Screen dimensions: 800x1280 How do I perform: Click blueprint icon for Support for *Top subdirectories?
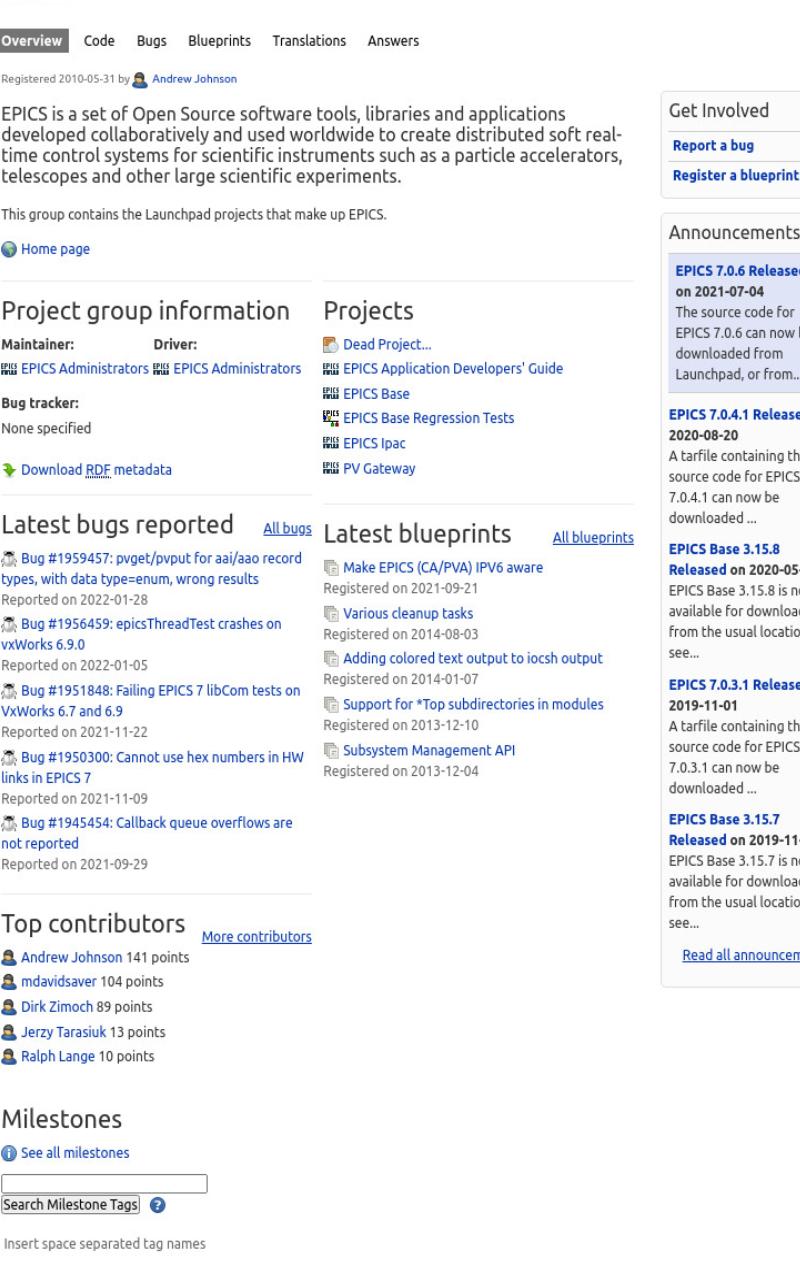[x=331, y=705]
